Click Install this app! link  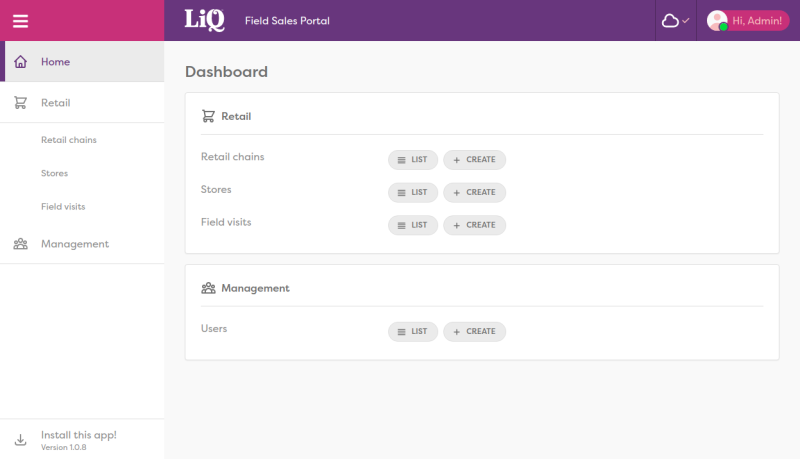pyautogui.click(x=78, y=435)
